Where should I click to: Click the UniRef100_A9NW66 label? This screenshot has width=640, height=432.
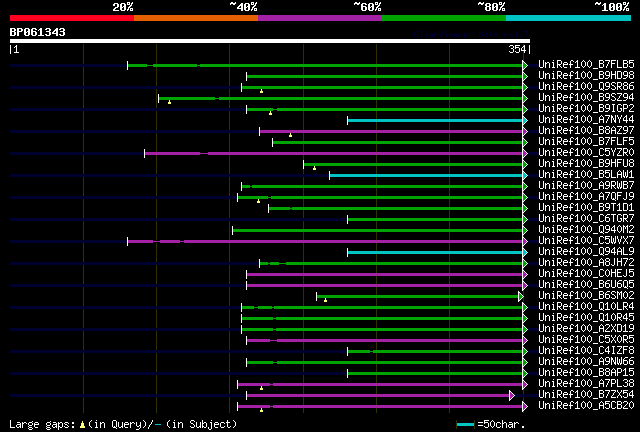[x=586, y=362]
